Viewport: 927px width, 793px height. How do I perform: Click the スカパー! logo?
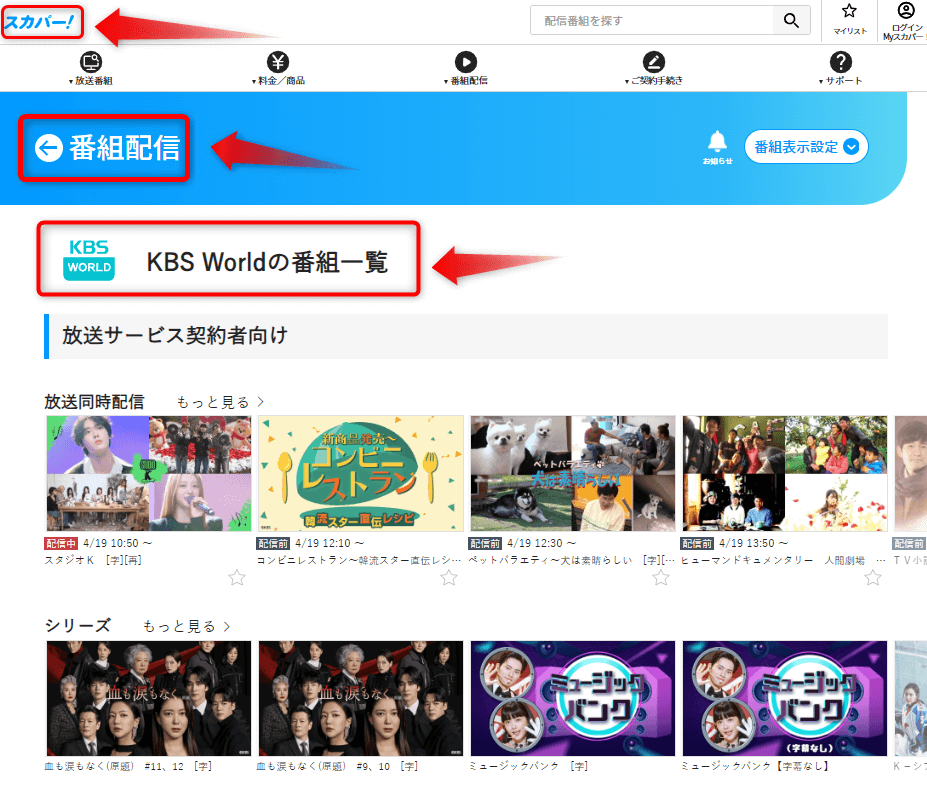tap(39, 22)
